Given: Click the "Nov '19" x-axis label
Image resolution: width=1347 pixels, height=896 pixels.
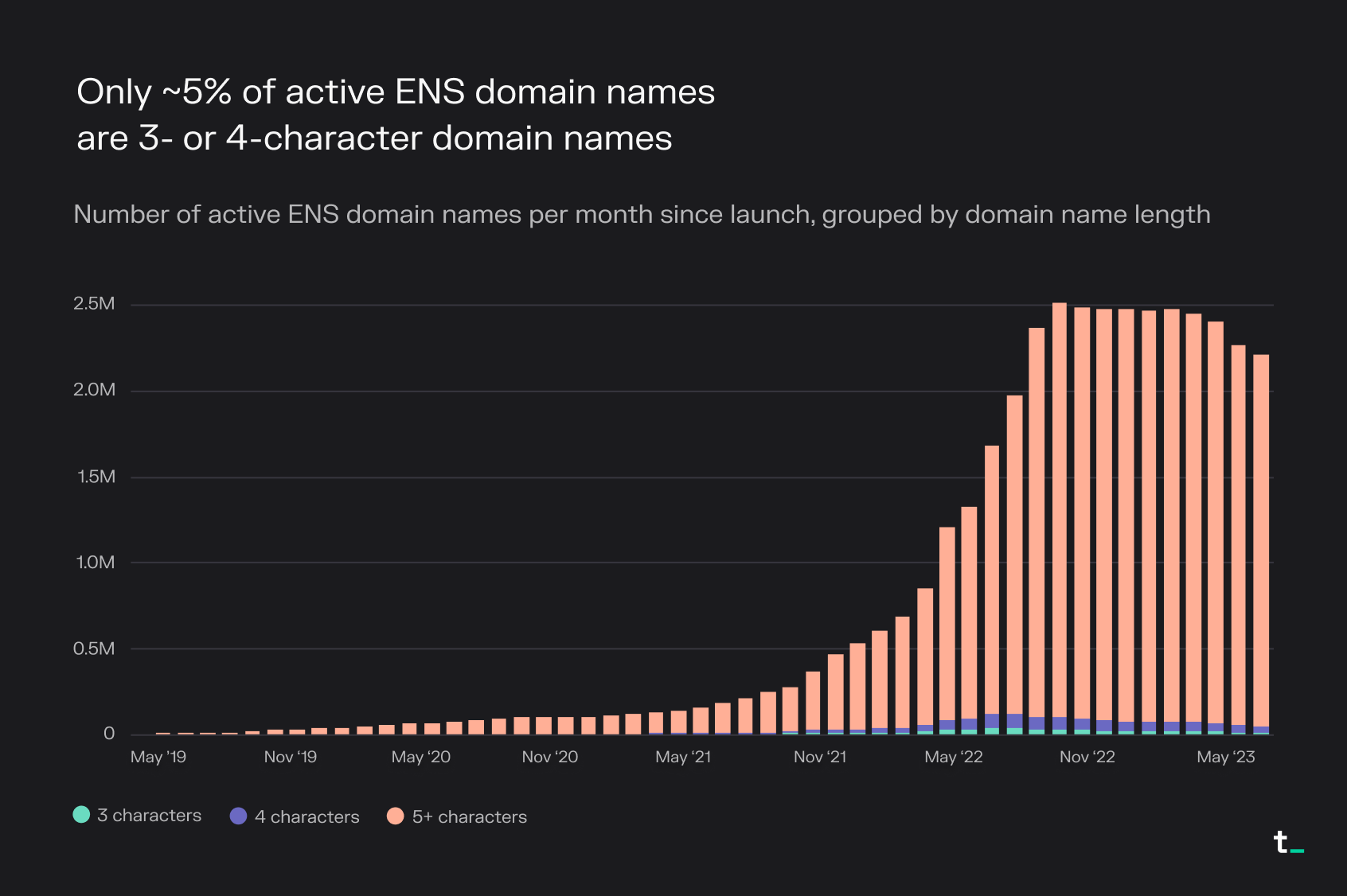Looking at the screenshot, I should (x=291, y=757).
